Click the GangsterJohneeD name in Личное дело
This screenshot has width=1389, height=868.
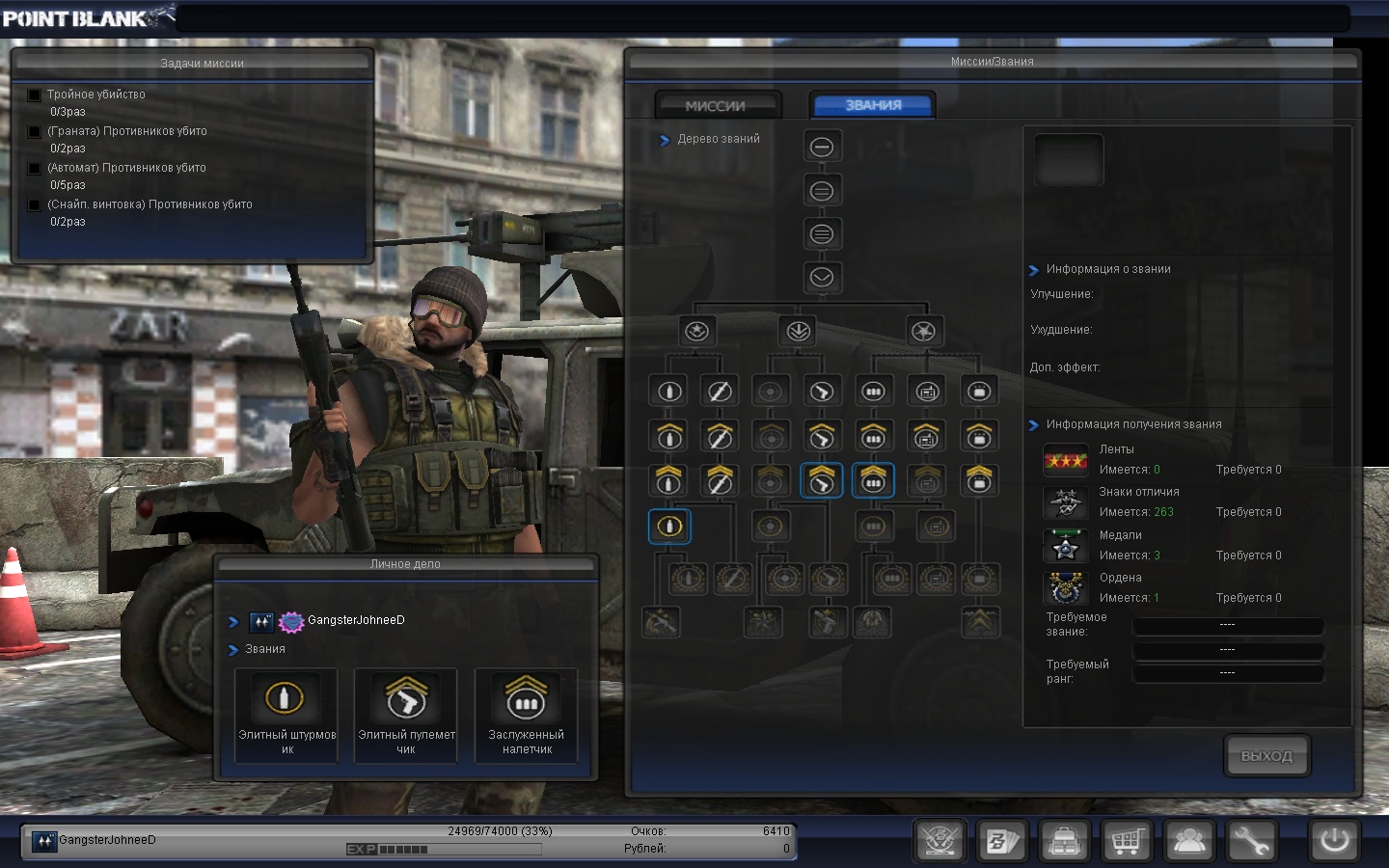coord(356,620)
